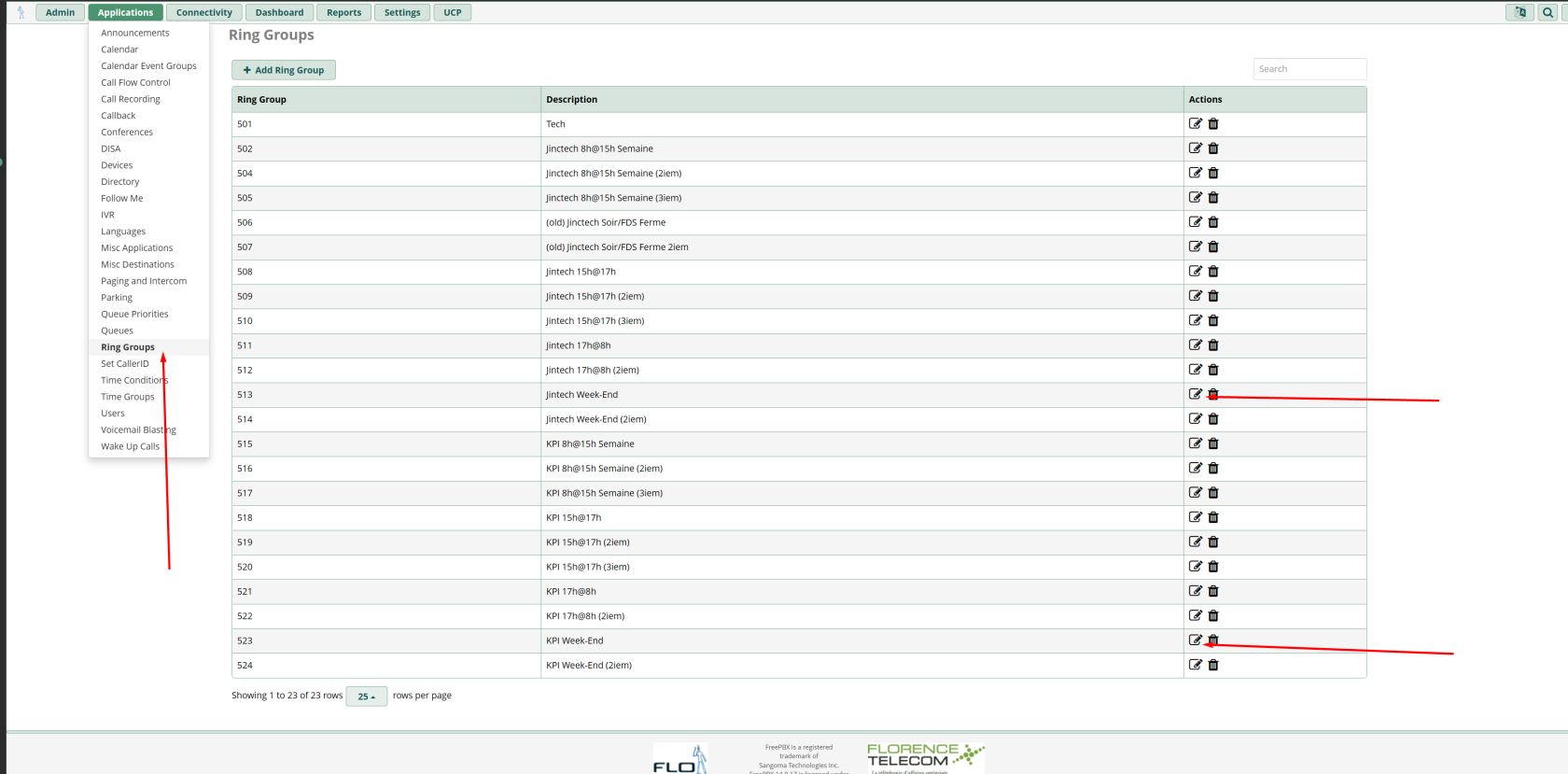The width and height of the screenshot is (1568, 774).
Task: Select Wake Up Calls menu entry
Action: click(x=131, y=446)
